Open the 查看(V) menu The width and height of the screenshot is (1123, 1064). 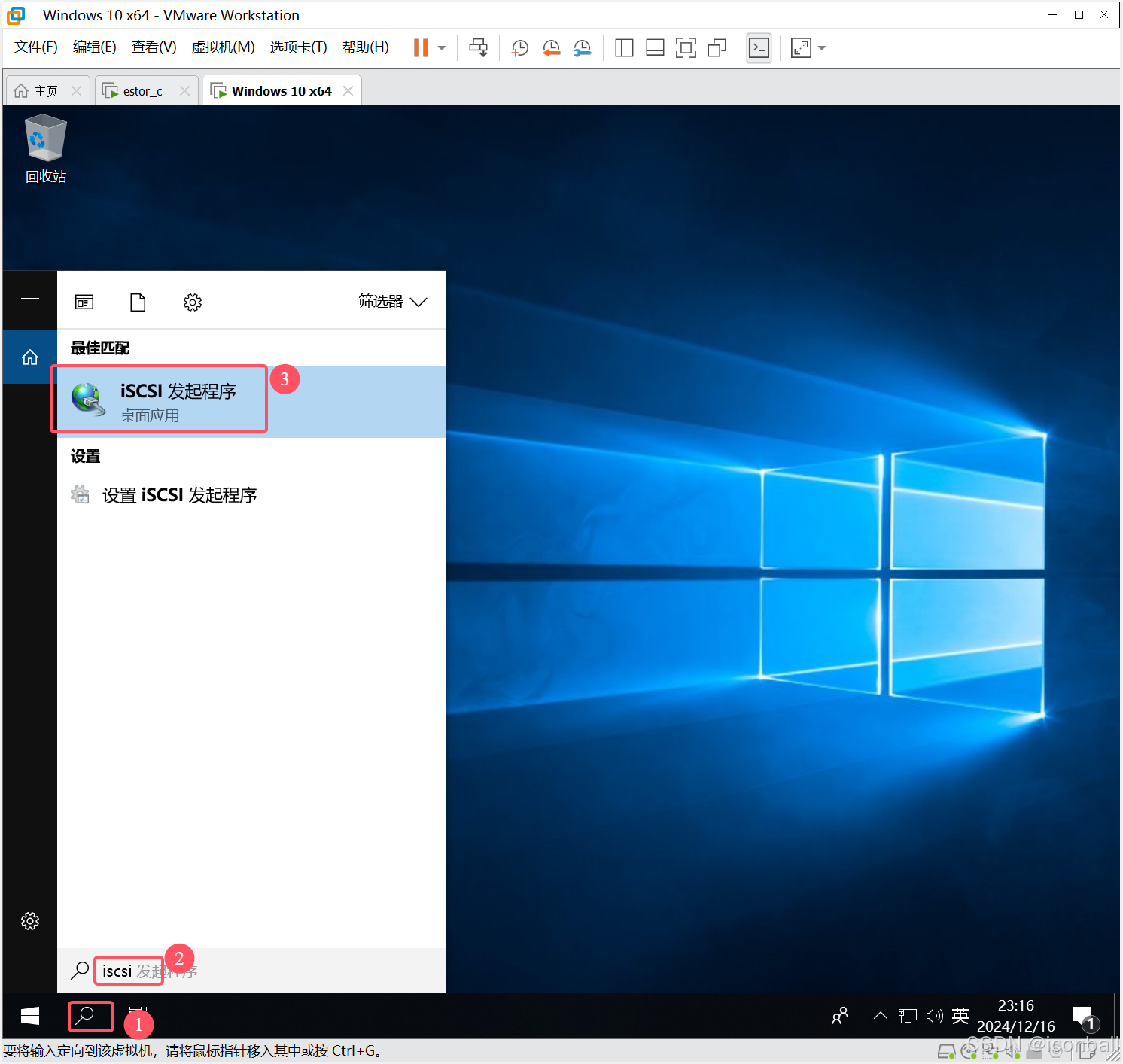[154, 47]
